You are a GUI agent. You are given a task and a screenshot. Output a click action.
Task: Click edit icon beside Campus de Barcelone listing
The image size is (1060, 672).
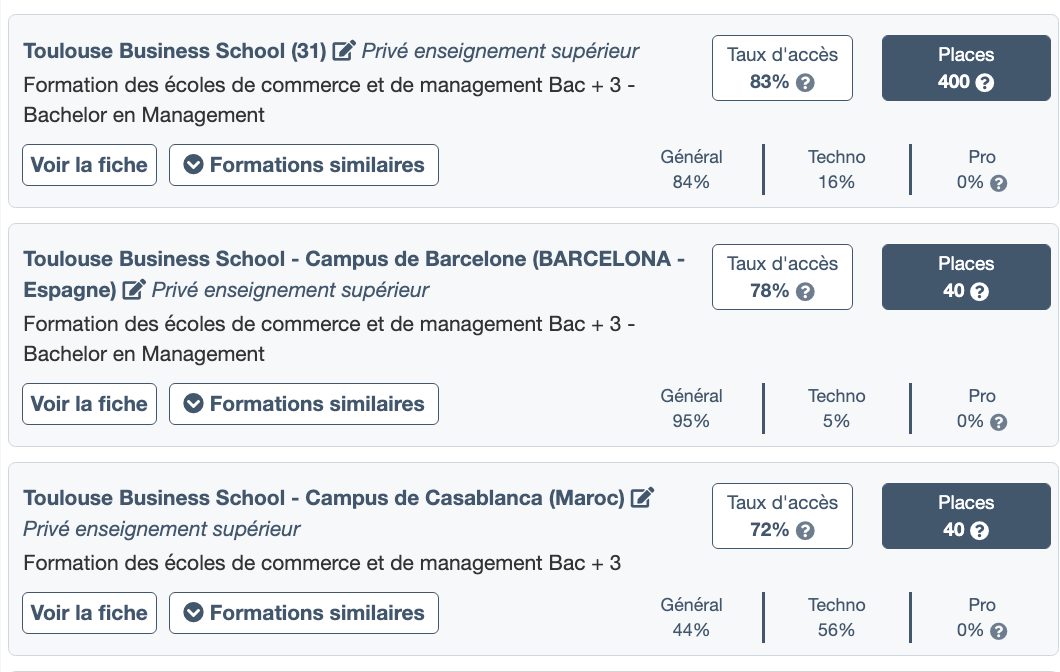(x=133, y=290)
